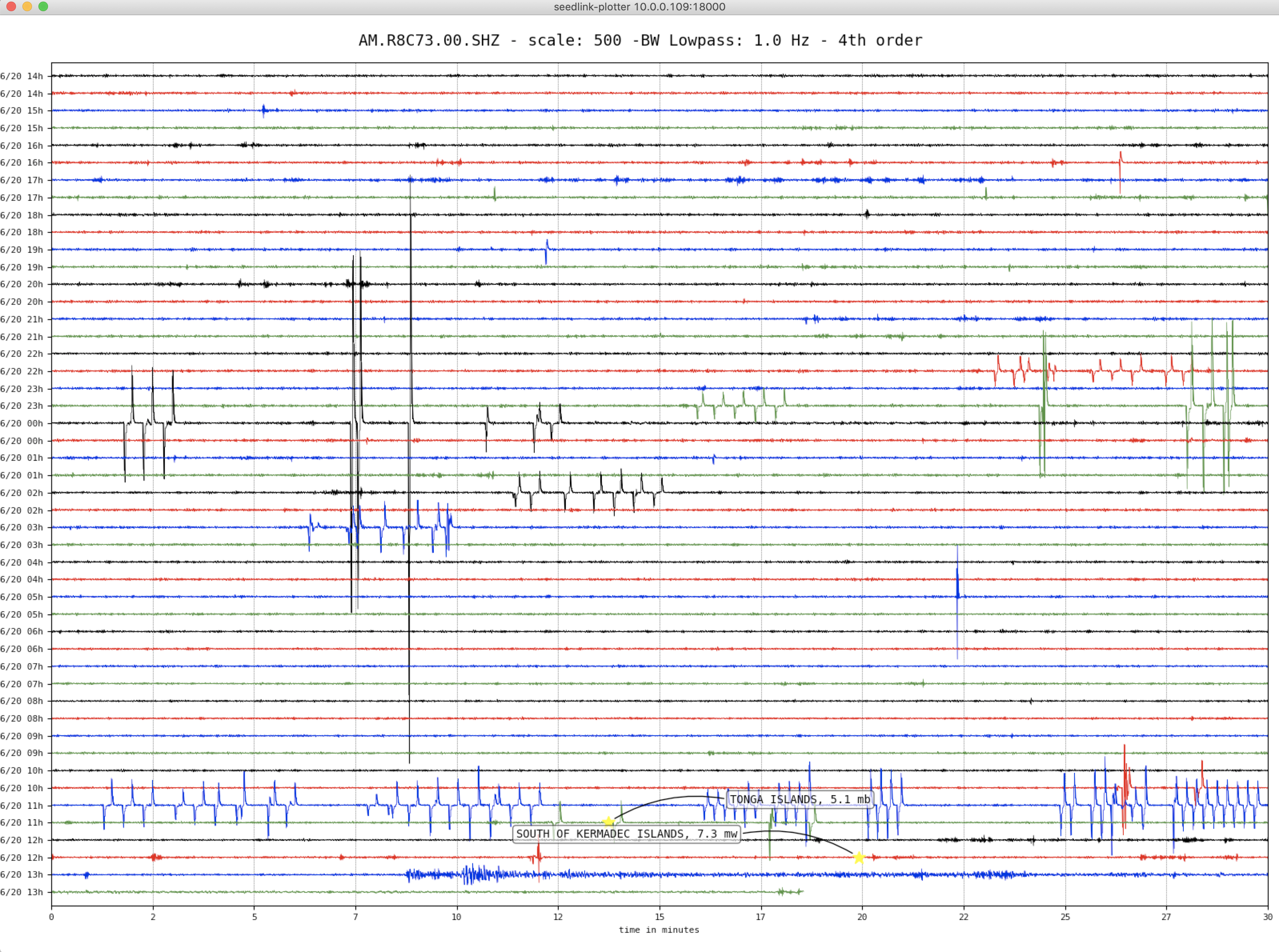Click the 6/20 05h label of the blue trace
Screen dimensions: 1279x952
[22, 597]
